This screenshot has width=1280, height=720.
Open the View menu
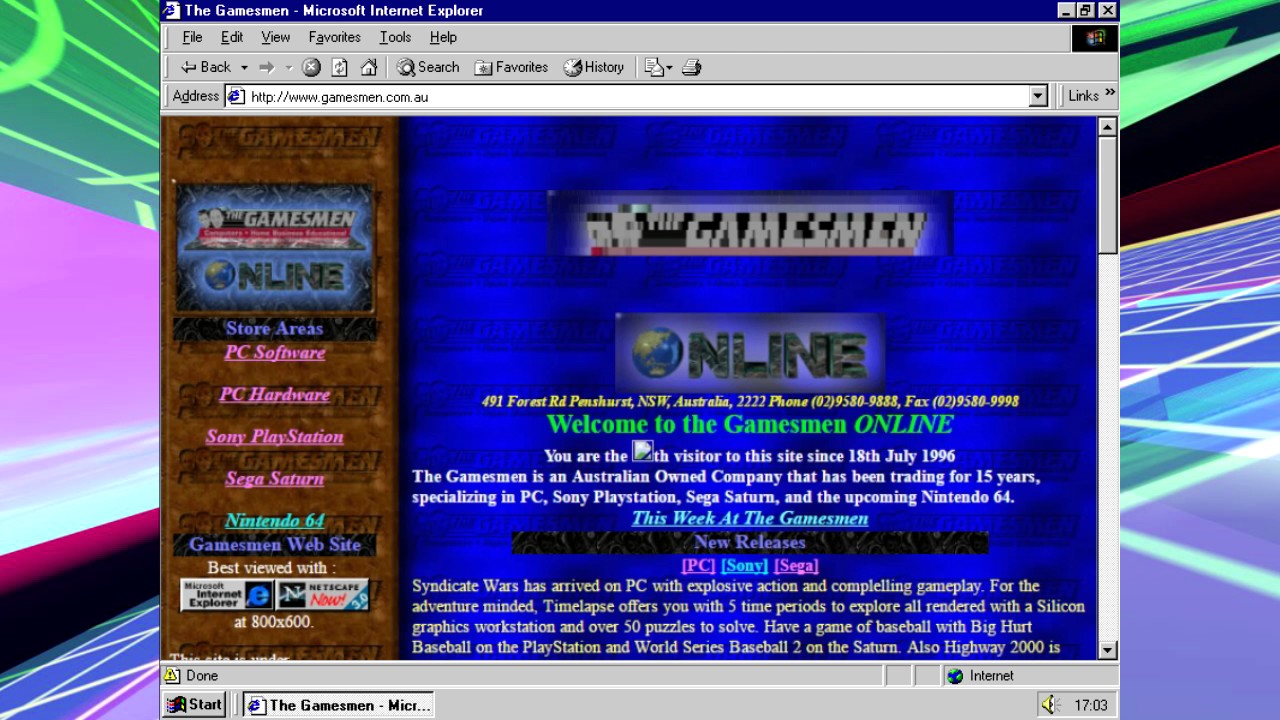click(275, 37)
